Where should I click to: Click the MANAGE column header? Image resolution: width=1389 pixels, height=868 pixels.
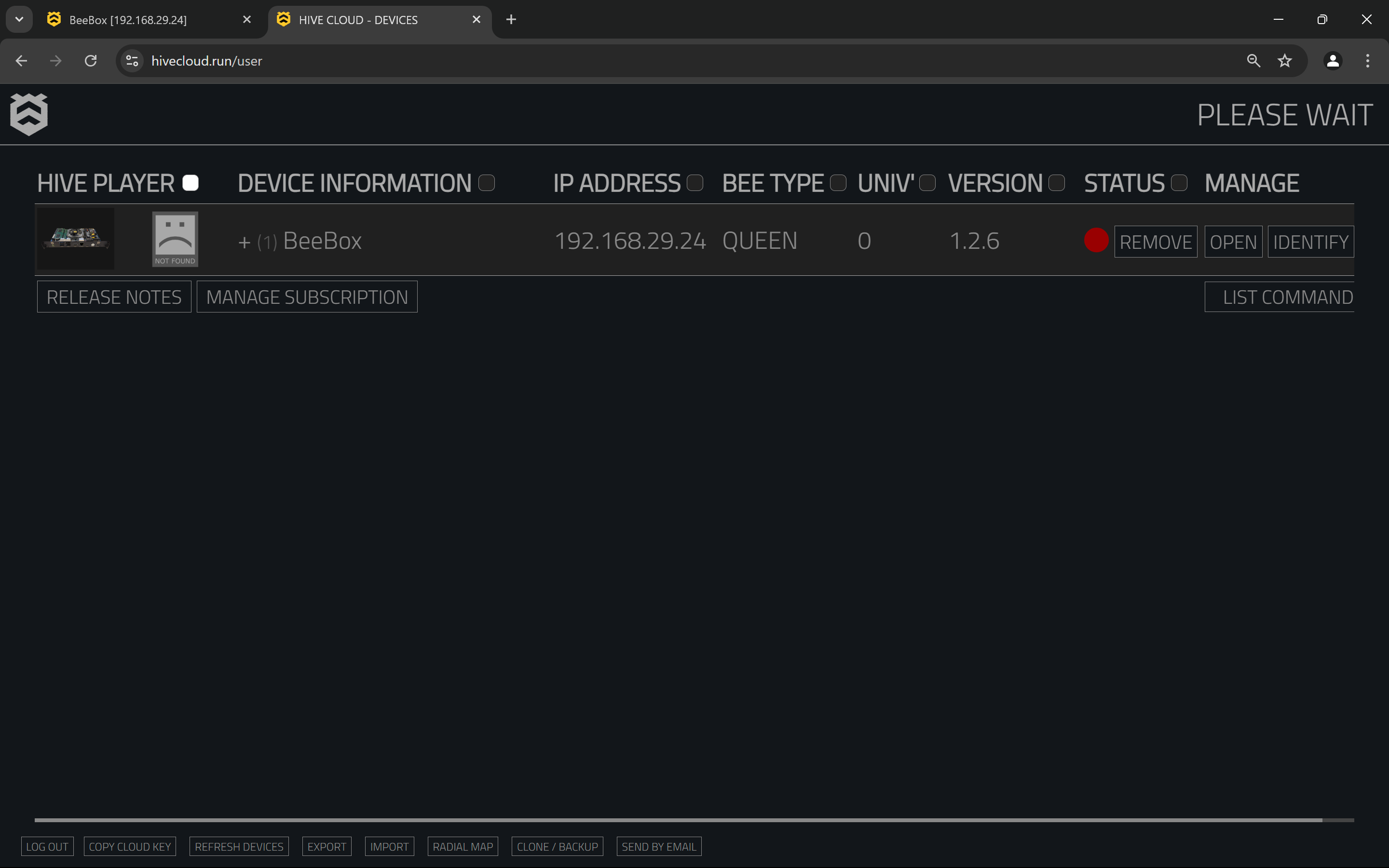click(x=1252, y=184)
